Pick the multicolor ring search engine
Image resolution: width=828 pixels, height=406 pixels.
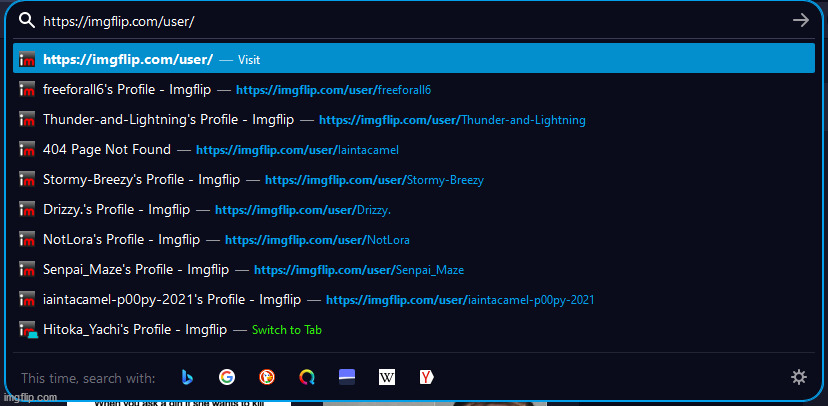click(307, 377)
